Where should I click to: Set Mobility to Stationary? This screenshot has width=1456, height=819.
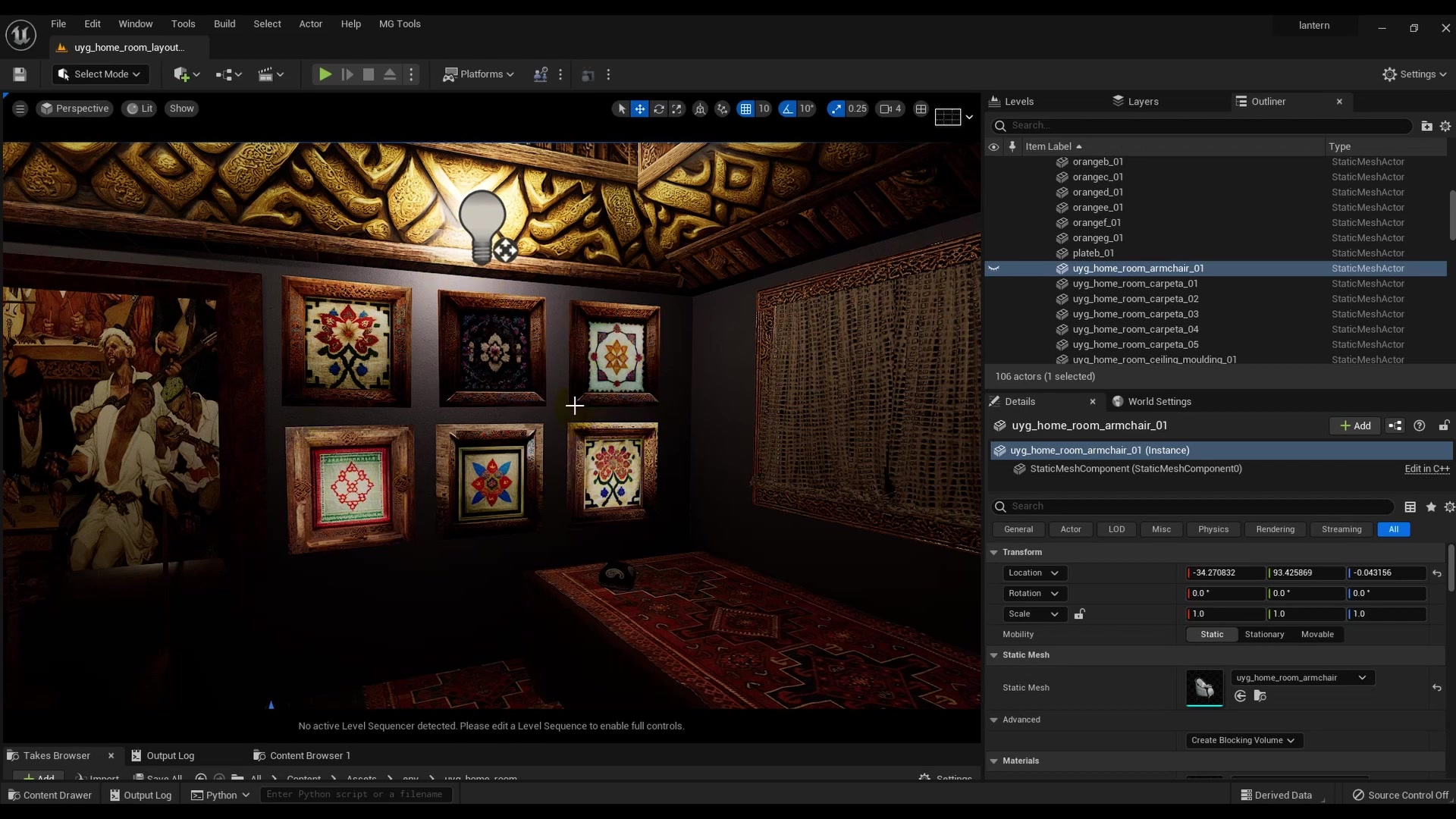click(1264, 635)
